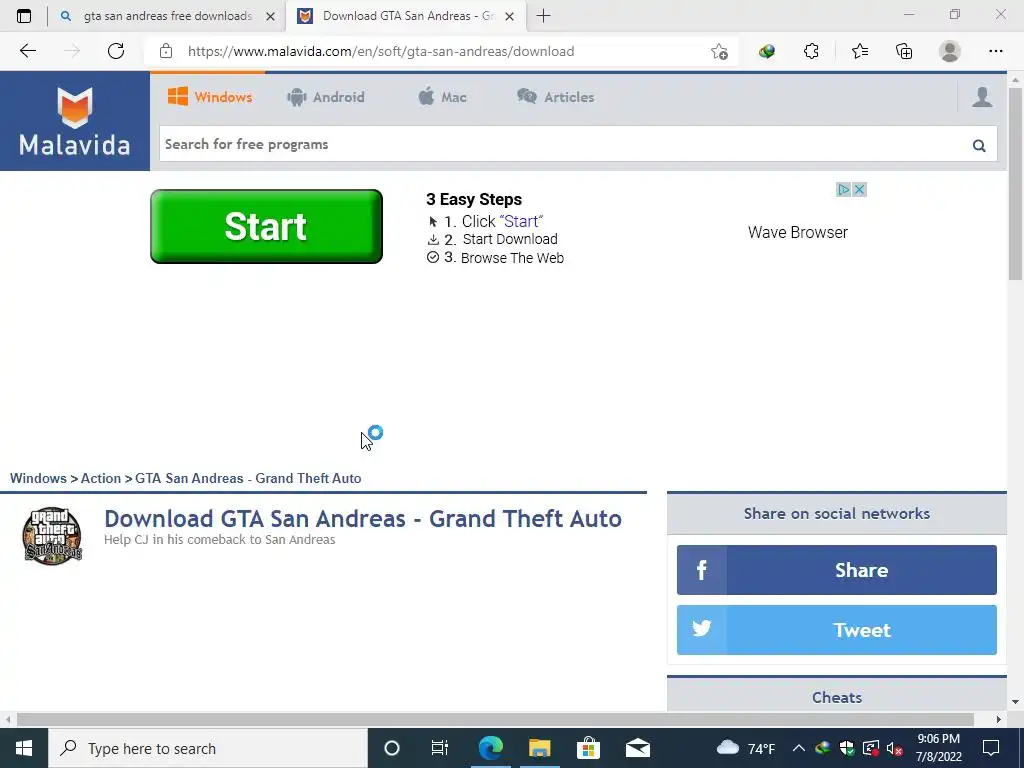Open the Extensions puzzle icon
The width and height of the screenshot is (1024, 768).
tap(811, 51)
